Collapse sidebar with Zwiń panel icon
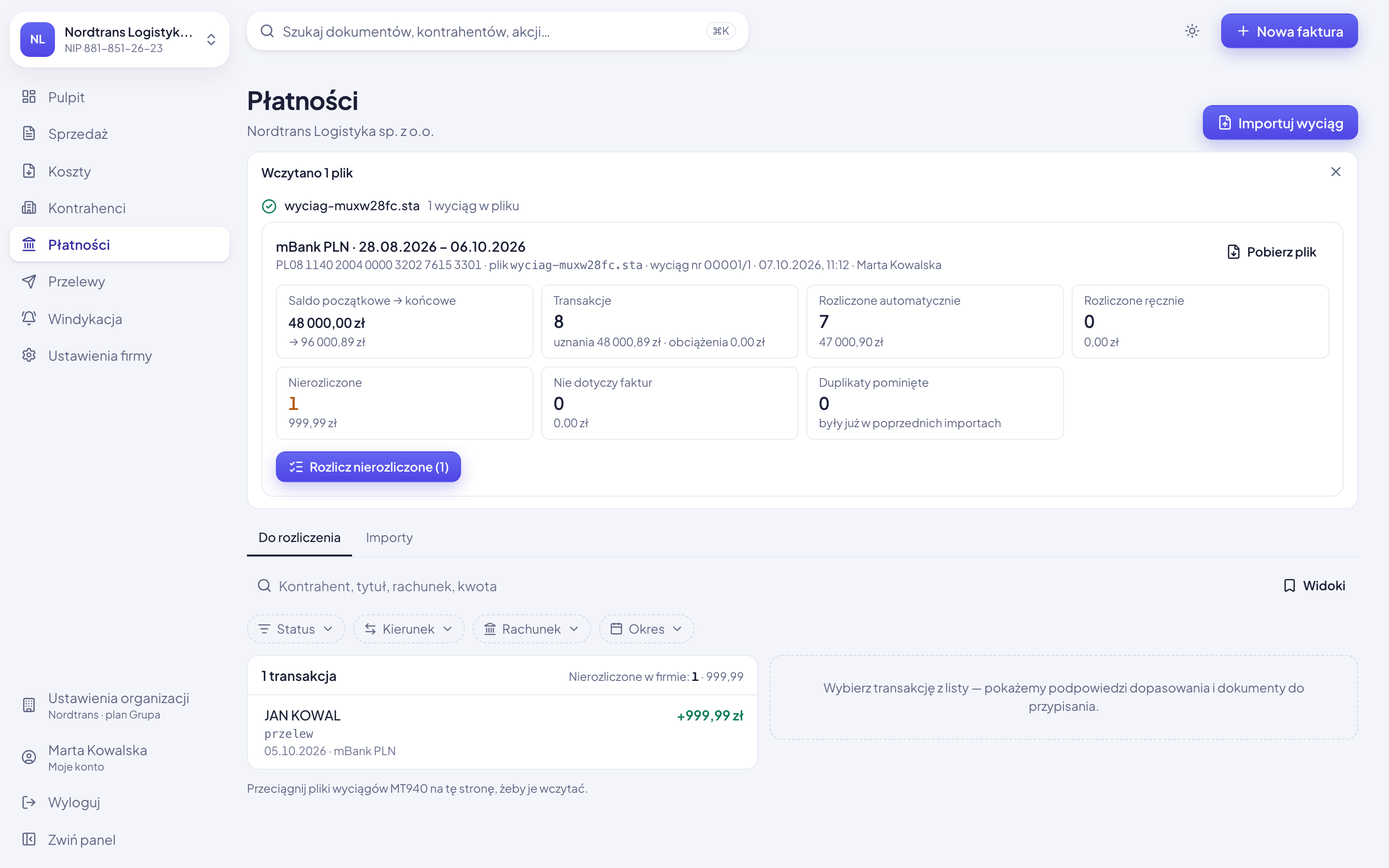Image resolution: width=1389 pixels, height=868 pixels. click(x=29, y=839)
